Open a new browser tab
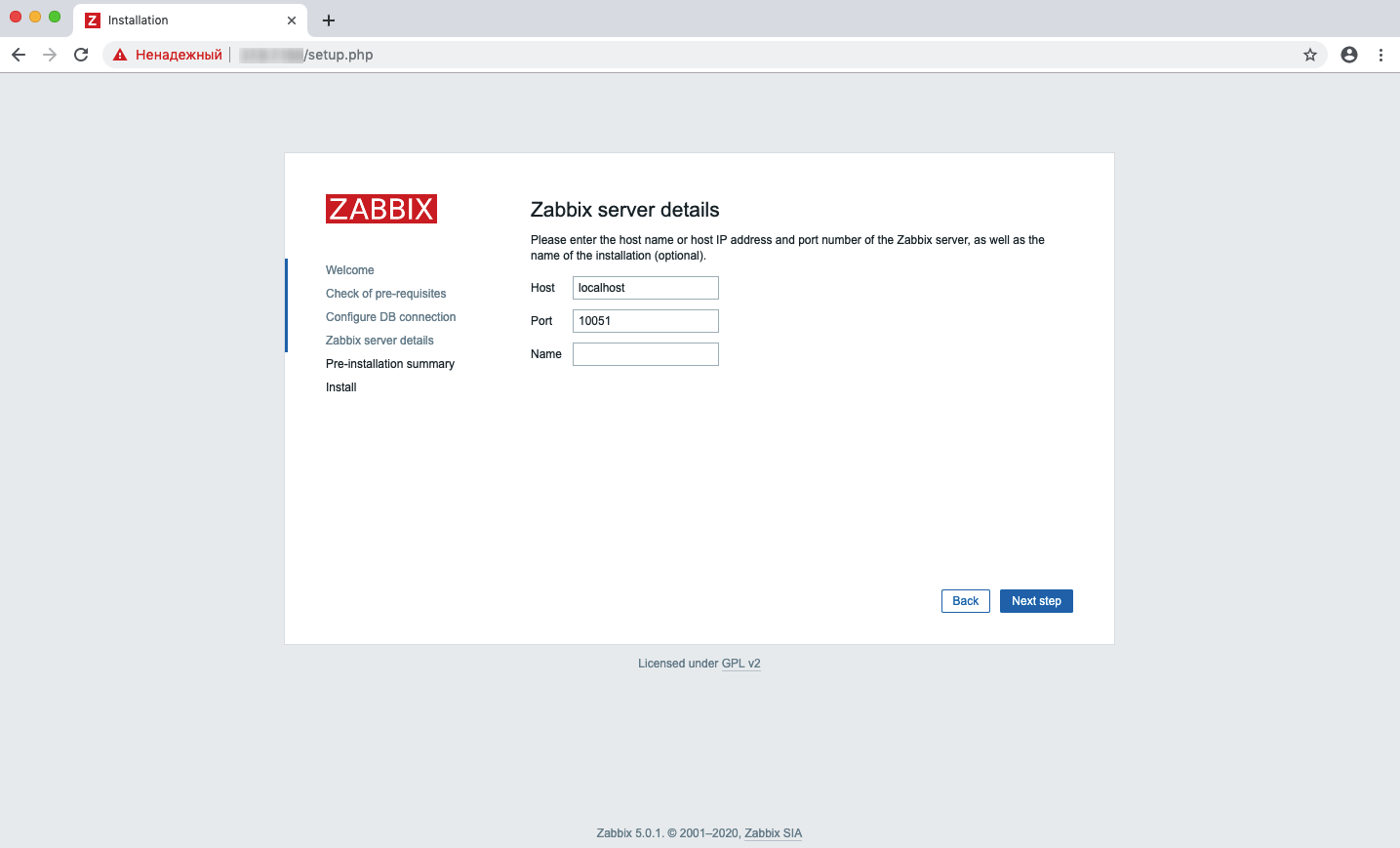Screen dimensions: 1400x848 329,20
